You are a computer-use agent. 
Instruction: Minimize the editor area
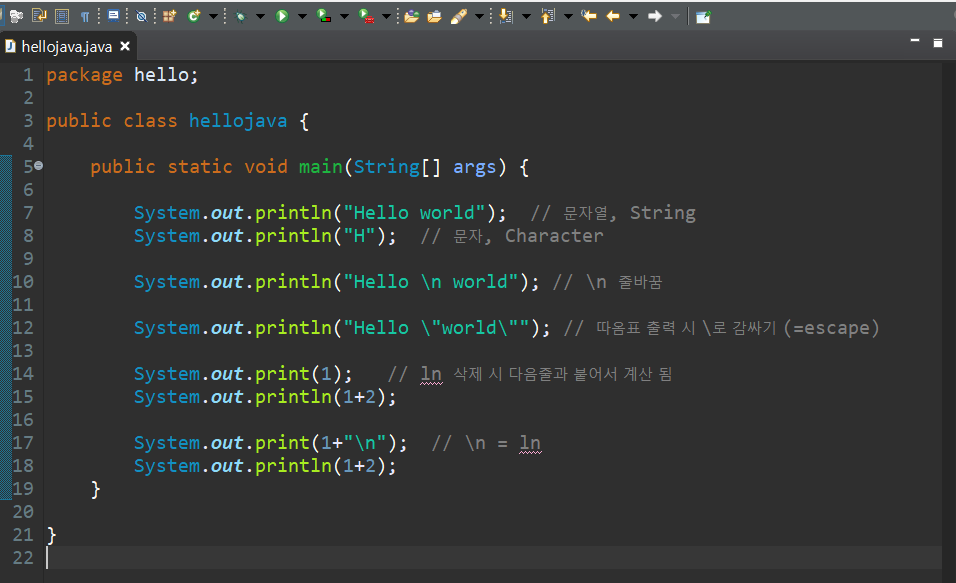click(x=915, y=41)
